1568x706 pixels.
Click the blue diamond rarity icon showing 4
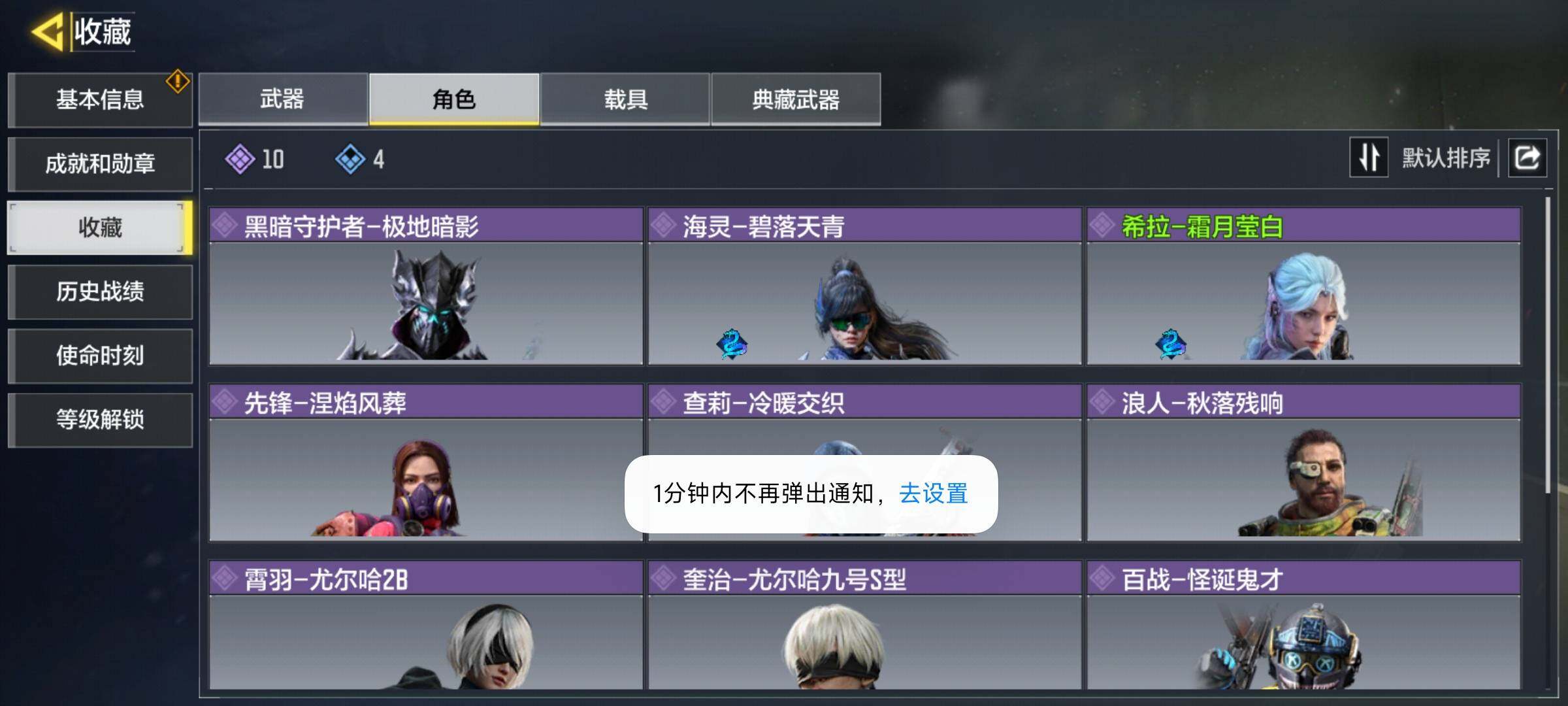tap(350, 159)
